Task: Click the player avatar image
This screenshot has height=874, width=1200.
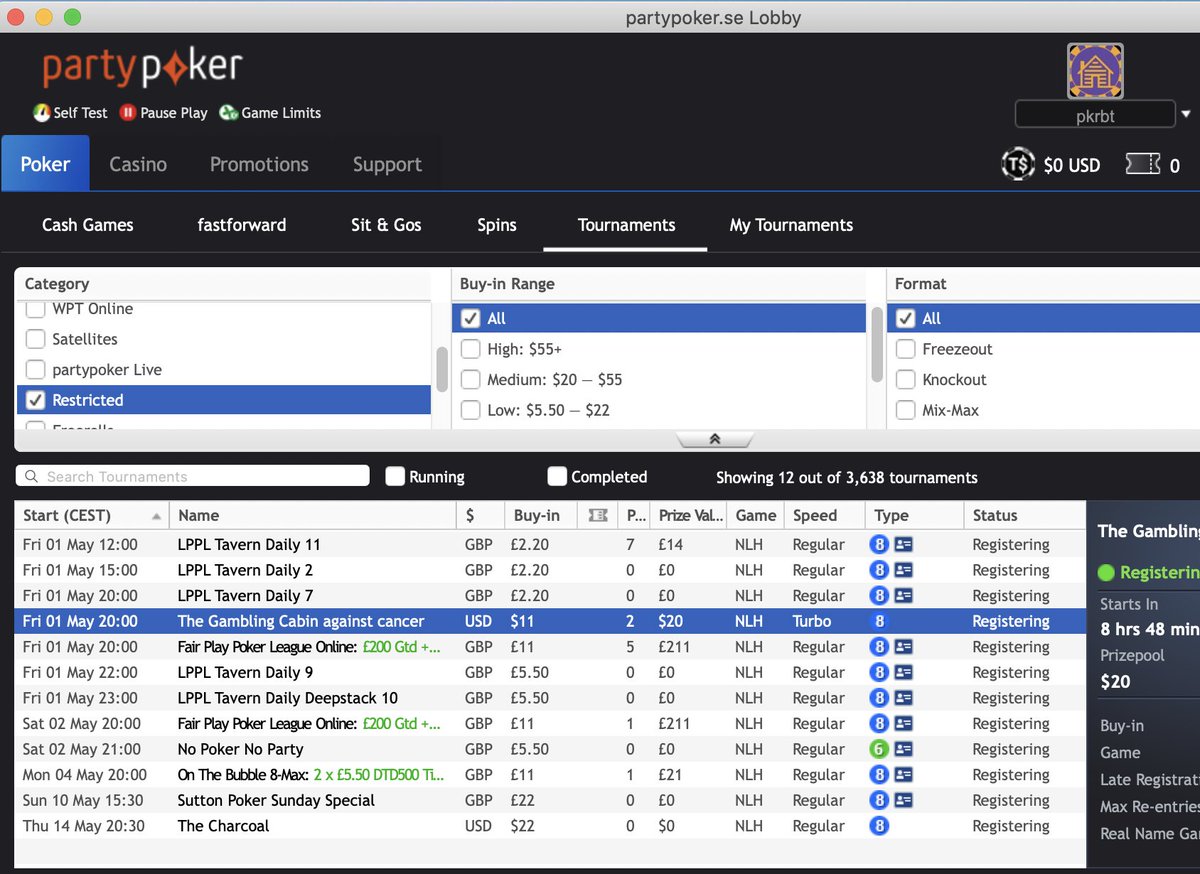Action: [1095, 70]
